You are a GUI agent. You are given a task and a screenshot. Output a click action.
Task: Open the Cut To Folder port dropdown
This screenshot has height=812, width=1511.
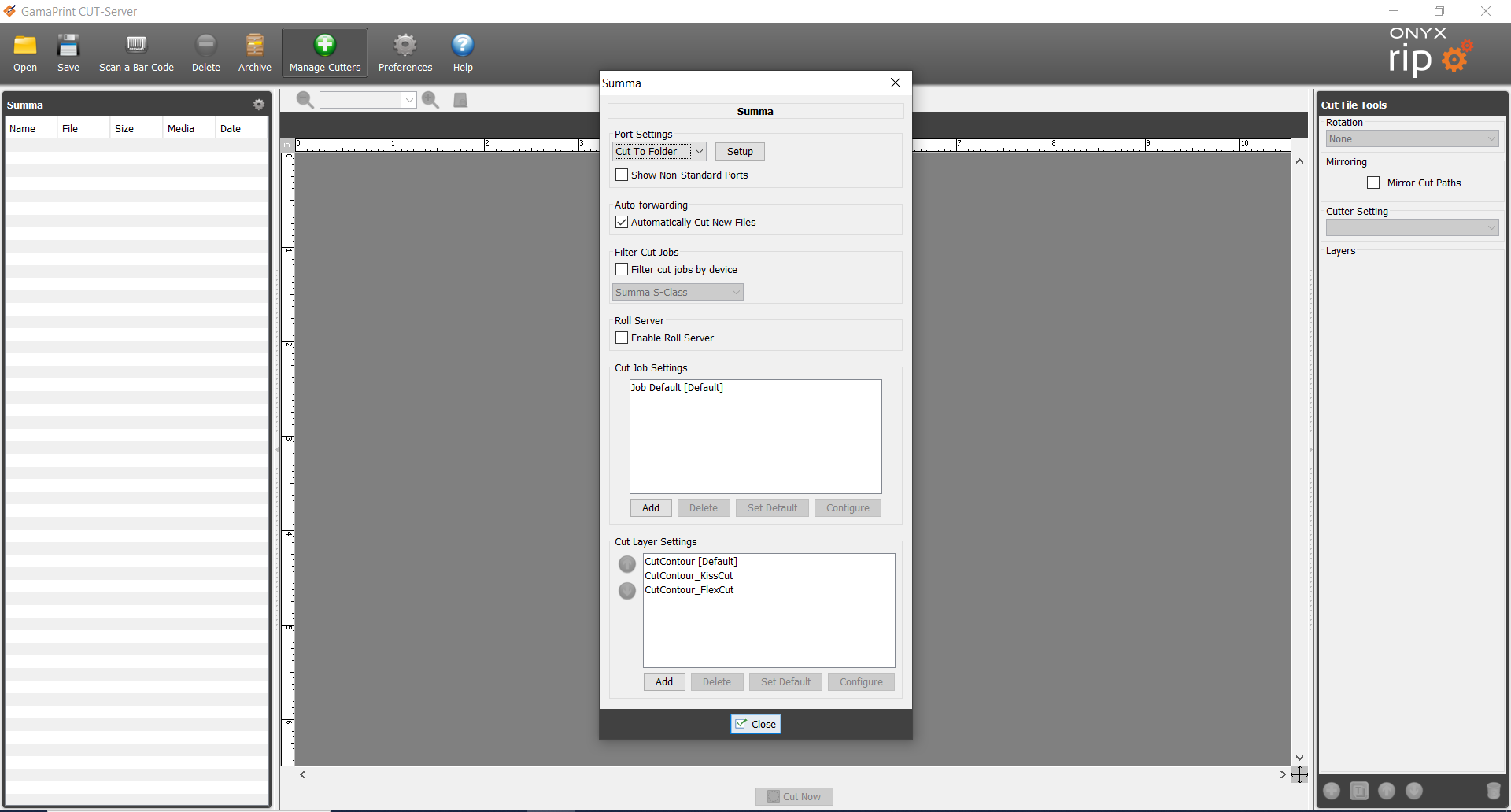click(659, 151)
